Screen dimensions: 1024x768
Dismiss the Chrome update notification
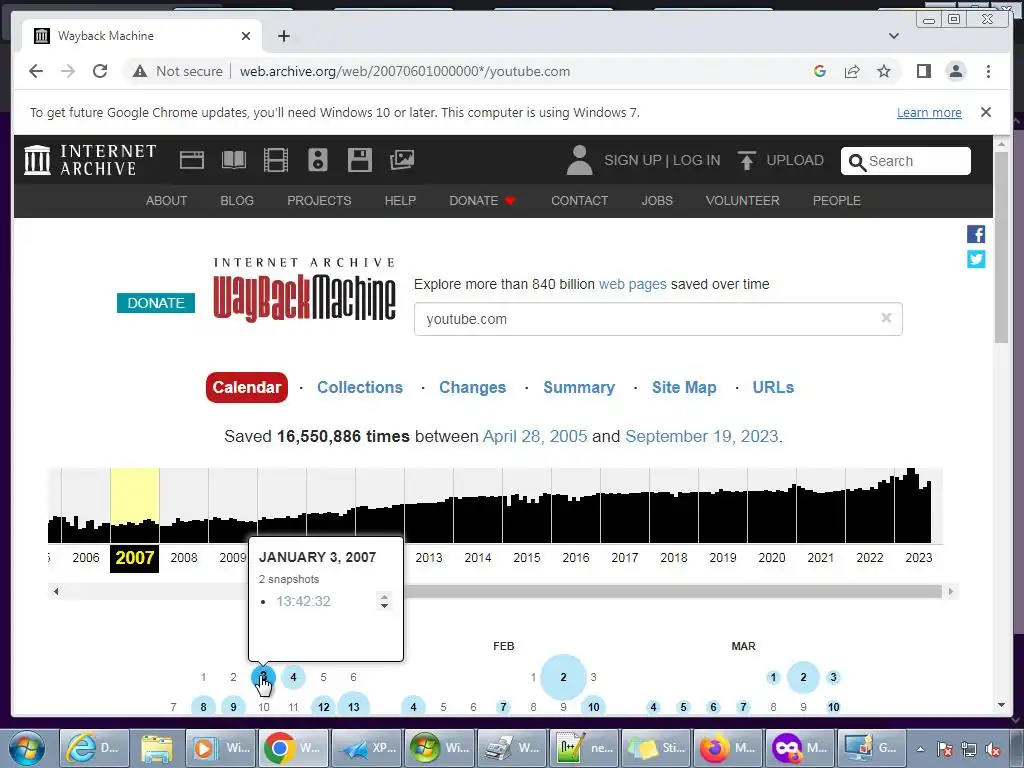coord(985,112)
